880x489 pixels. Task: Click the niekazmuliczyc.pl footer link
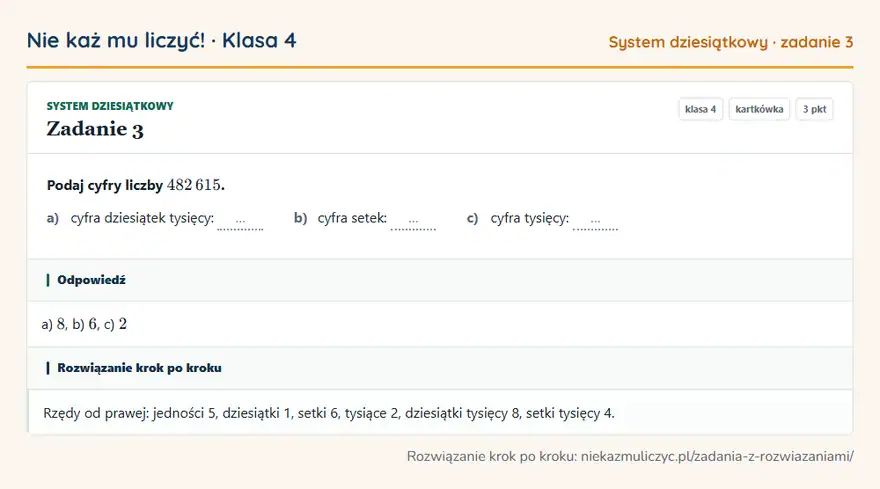click(x=717, y=456)
